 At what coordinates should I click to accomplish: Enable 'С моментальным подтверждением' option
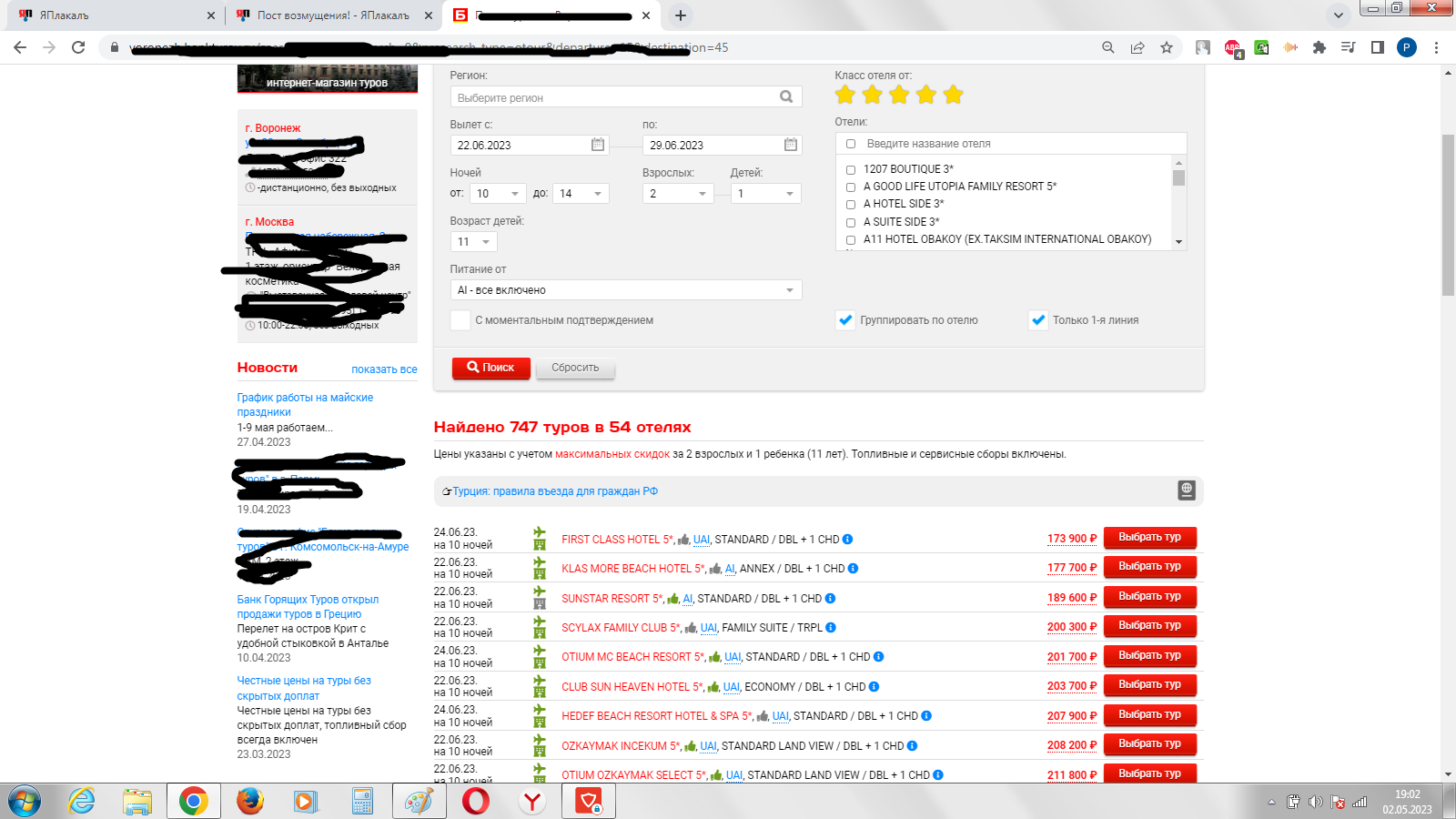[460, 320]
